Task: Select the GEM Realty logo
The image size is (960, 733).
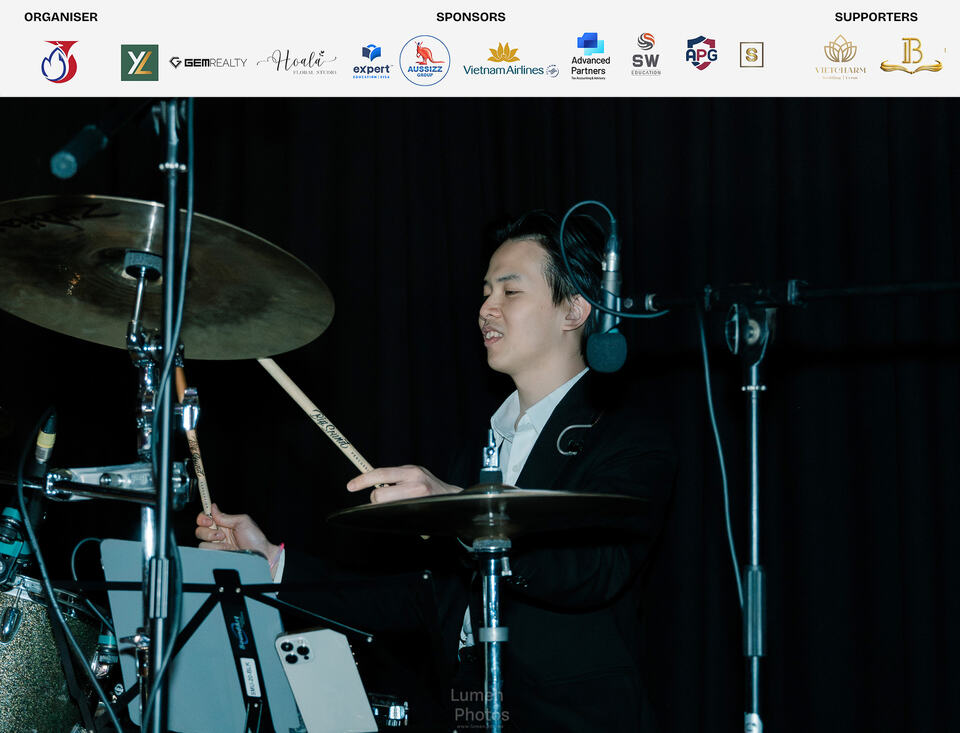Action: pos(208,62)
